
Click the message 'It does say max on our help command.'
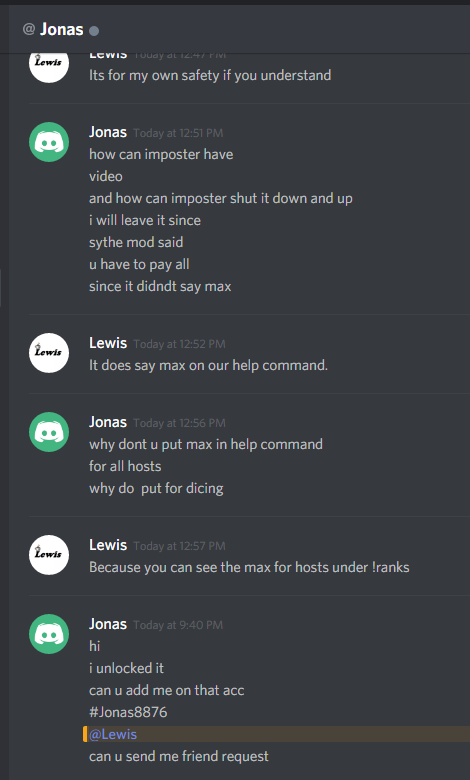208,365
